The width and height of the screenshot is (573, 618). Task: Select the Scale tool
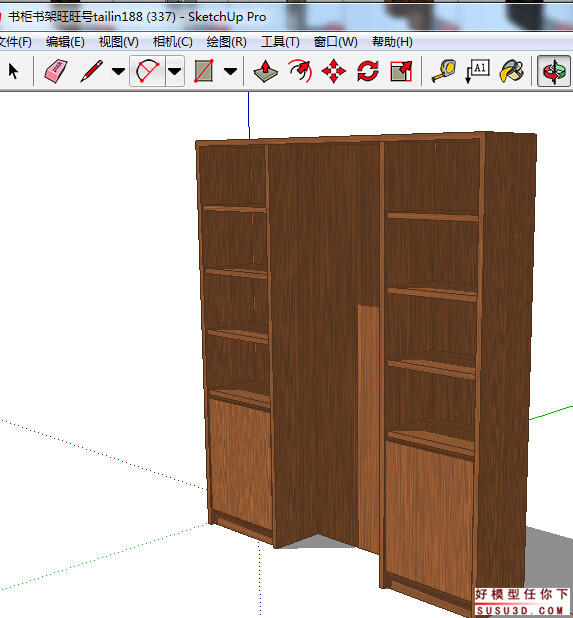(401, 71)
